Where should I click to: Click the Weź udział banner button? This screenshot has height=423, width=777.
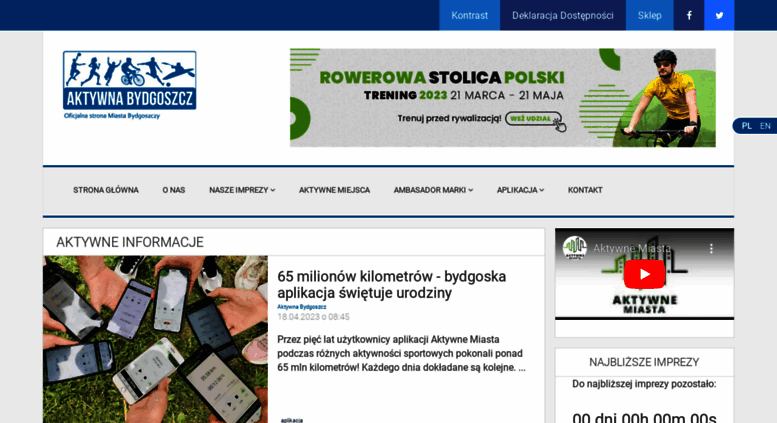point(533,119)
